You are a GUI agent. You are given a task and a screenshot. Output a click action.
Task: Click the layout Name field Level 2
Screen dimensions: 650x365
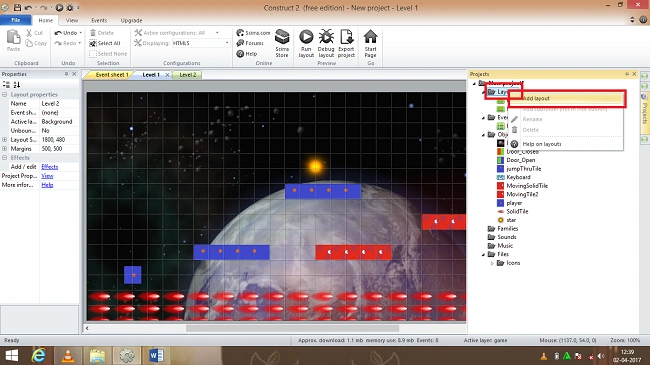[59, 104]
